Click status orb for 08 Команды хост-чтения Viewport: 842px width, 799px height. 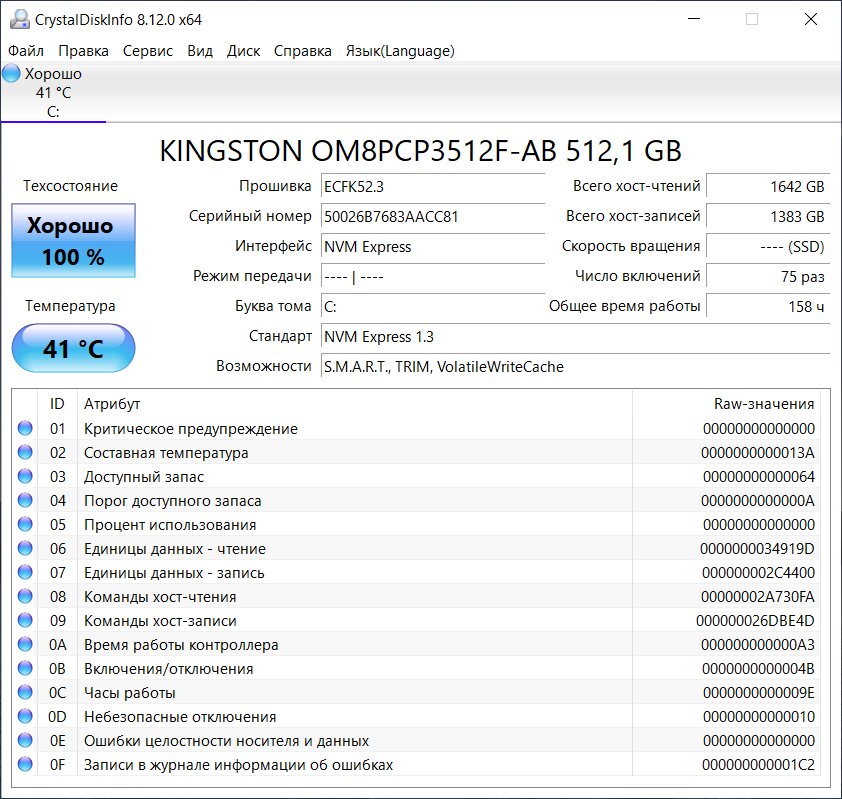[x=25, y=596]
